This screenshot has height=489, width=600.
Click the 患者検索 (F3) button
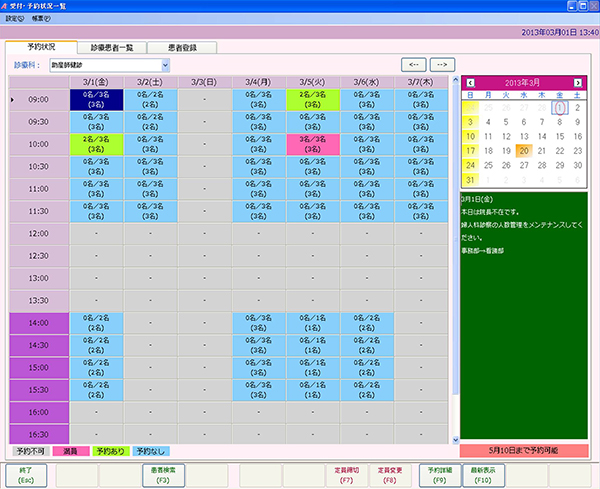[x=163, y=475]
